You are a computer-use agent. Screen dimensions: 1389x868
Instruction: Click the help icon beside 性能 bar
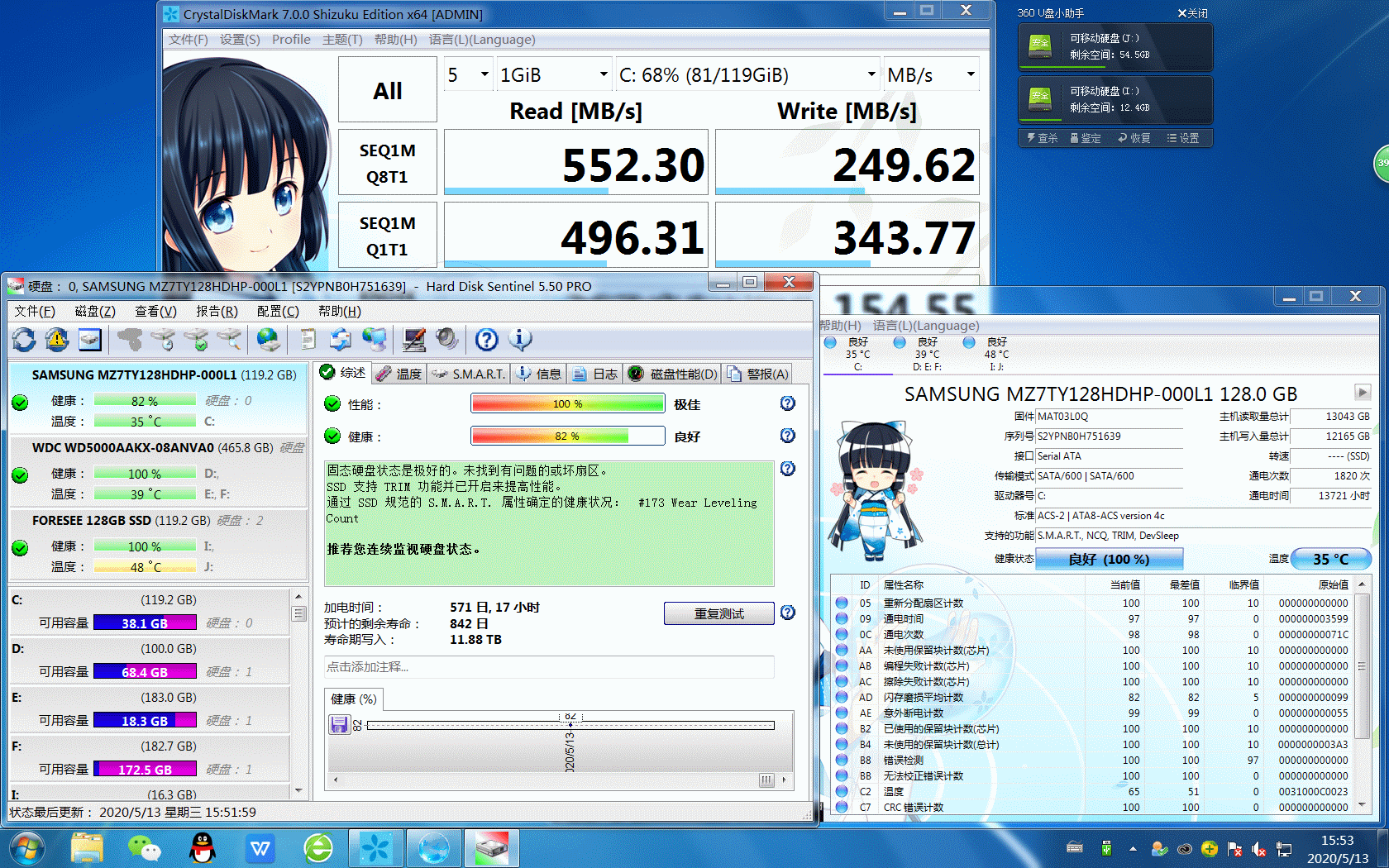pyautogui.click(x=788, y=403)
